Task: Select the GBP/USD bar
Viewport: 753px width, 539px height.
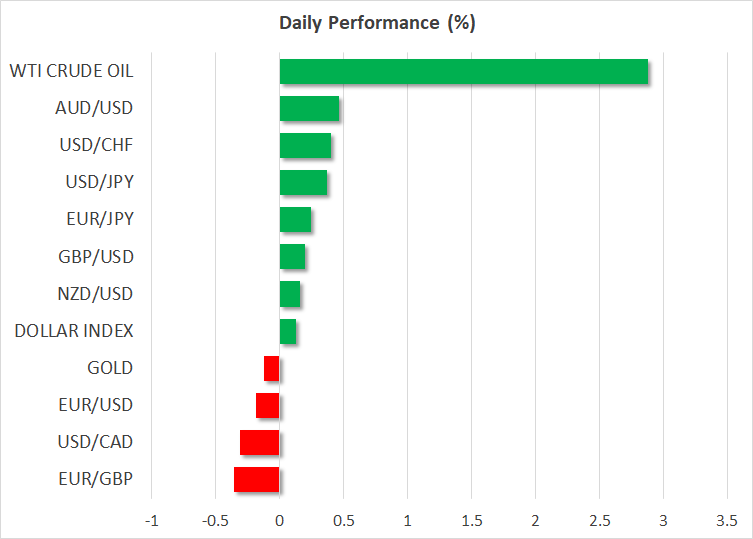Action: point(292,257)
